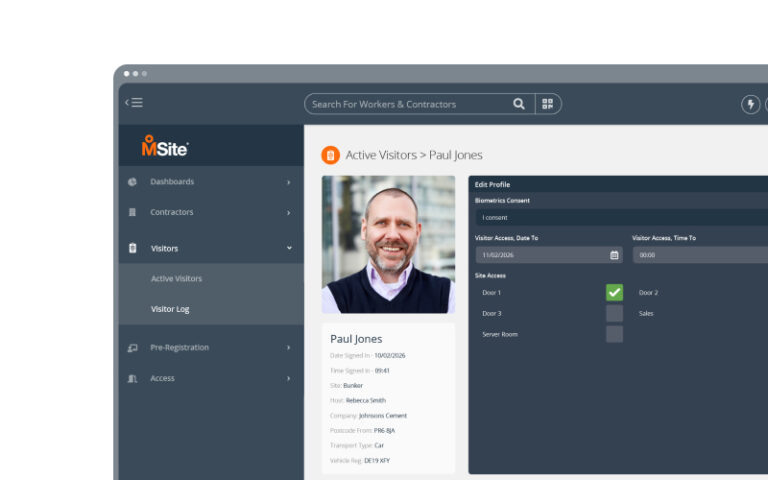Click the magnifier search icon
The image size is (768, 480).
(x=518, y=104)
